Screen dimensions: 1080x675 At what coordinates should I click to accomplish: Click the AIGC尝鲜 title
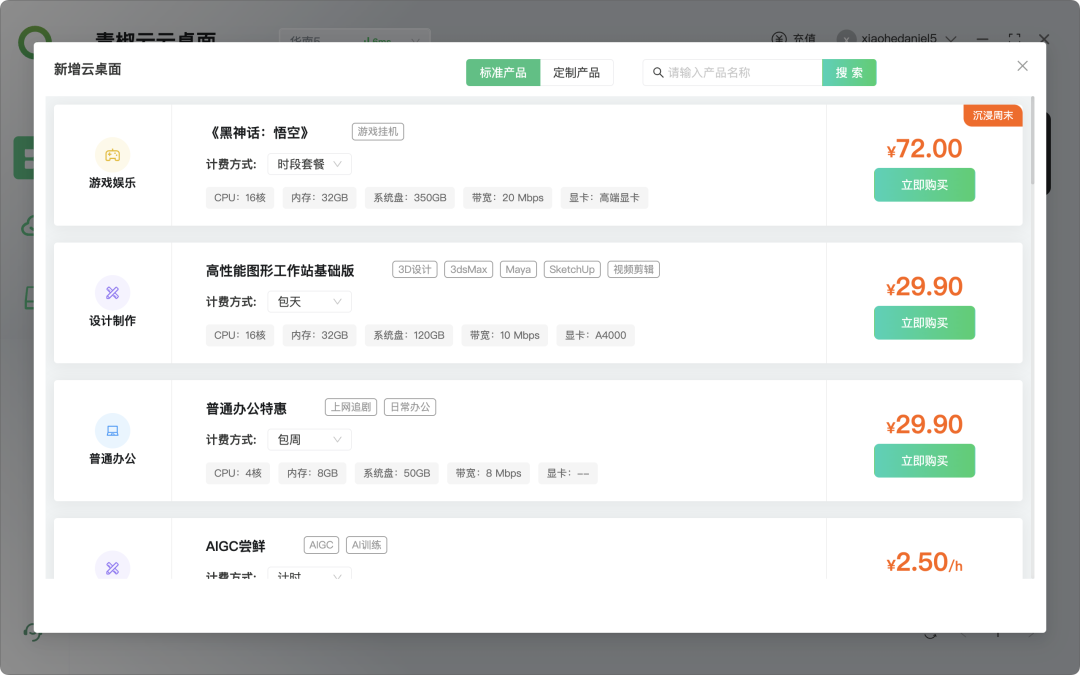pos(236,546)
